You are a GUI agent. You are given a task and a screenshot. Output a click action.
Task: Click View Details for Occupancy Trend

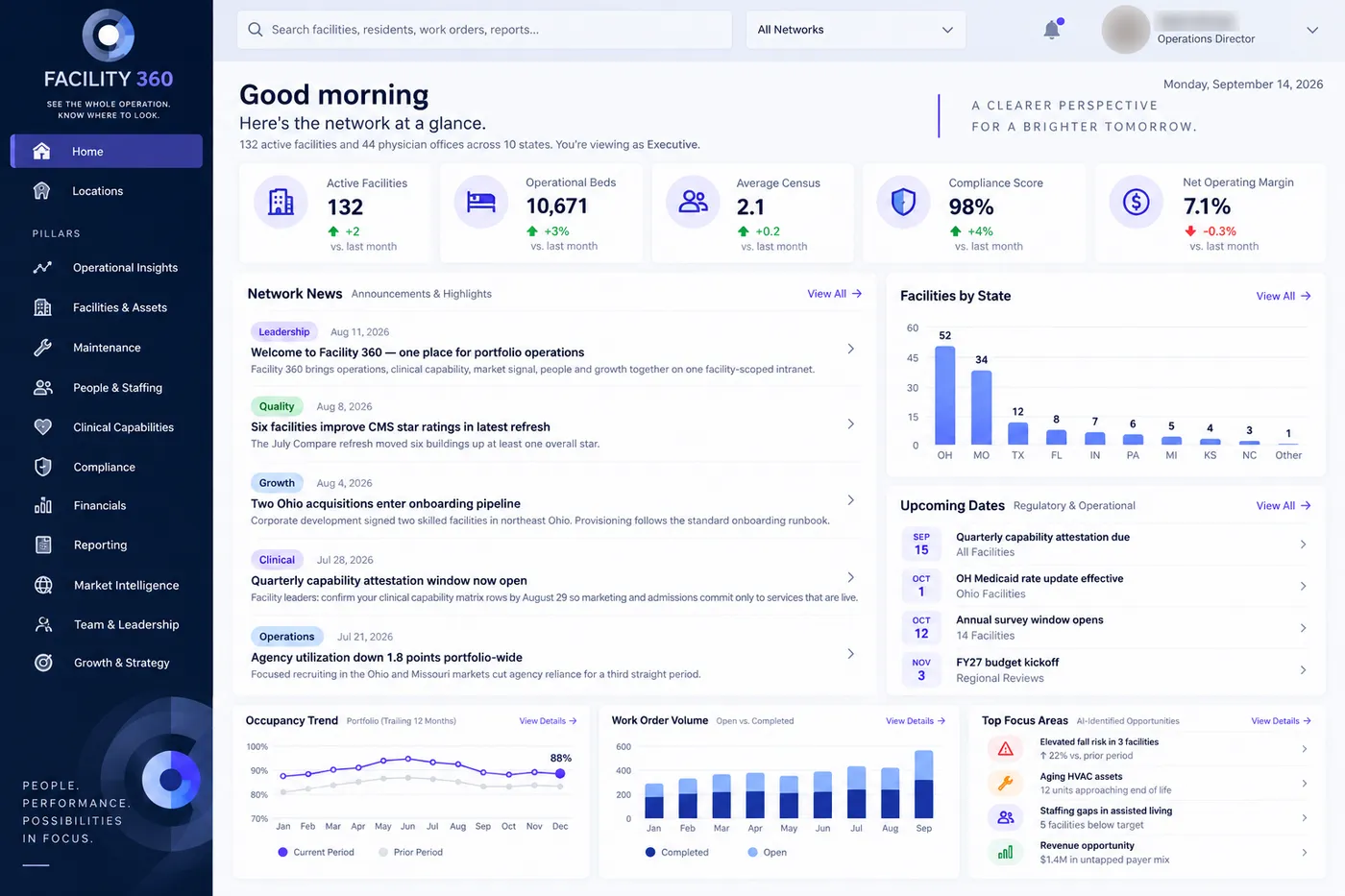point(548,721)
